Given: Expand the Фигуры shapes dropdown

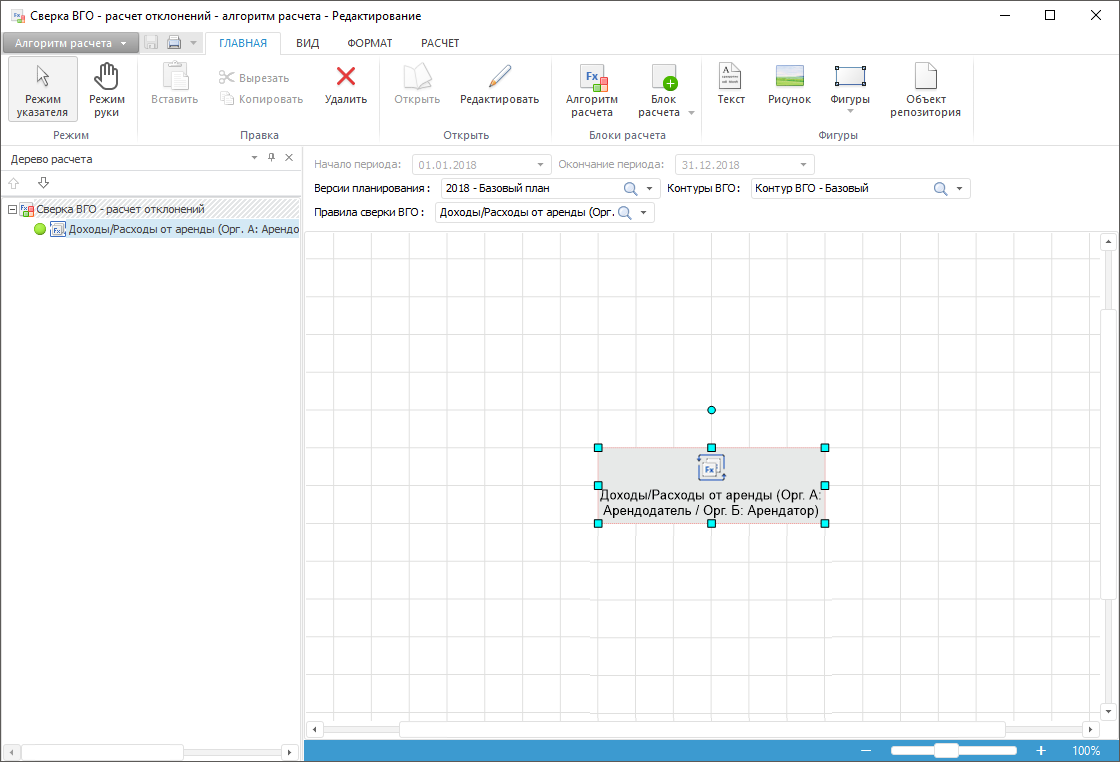Looking at the screenshot, I should [850, 111].
